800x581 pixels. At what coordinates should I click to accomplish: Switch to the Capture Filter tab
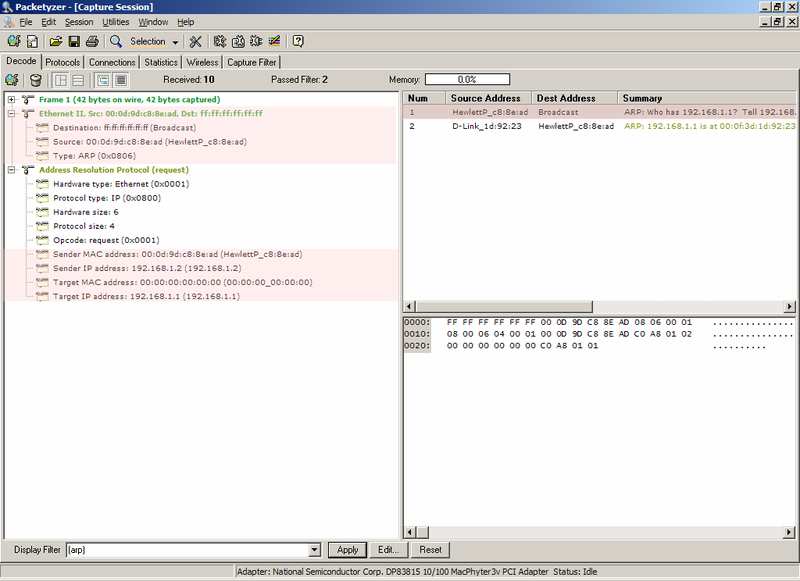pyautogui.click(x=252, y=62)
